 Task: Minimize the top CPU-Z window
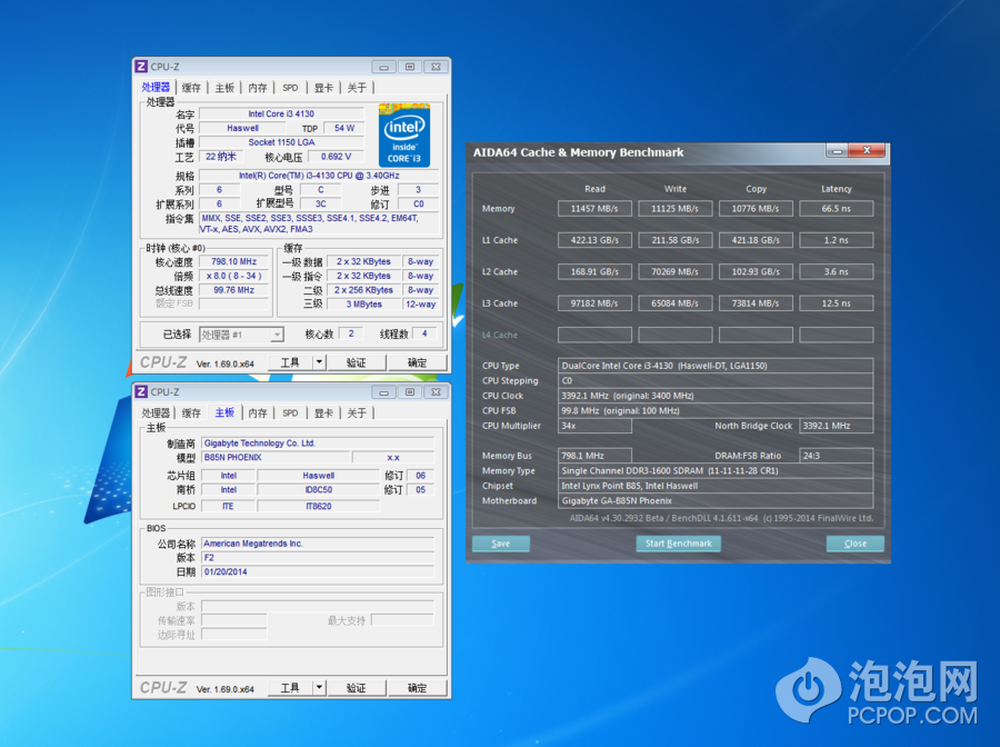383,66
